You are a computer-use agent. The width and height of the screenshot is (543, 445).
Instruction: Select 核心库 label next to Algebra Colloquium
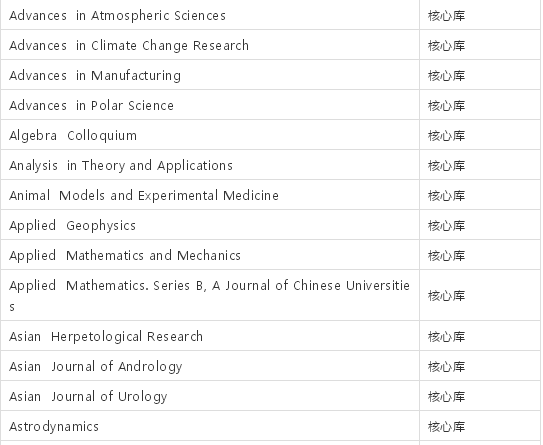point(446,136)
